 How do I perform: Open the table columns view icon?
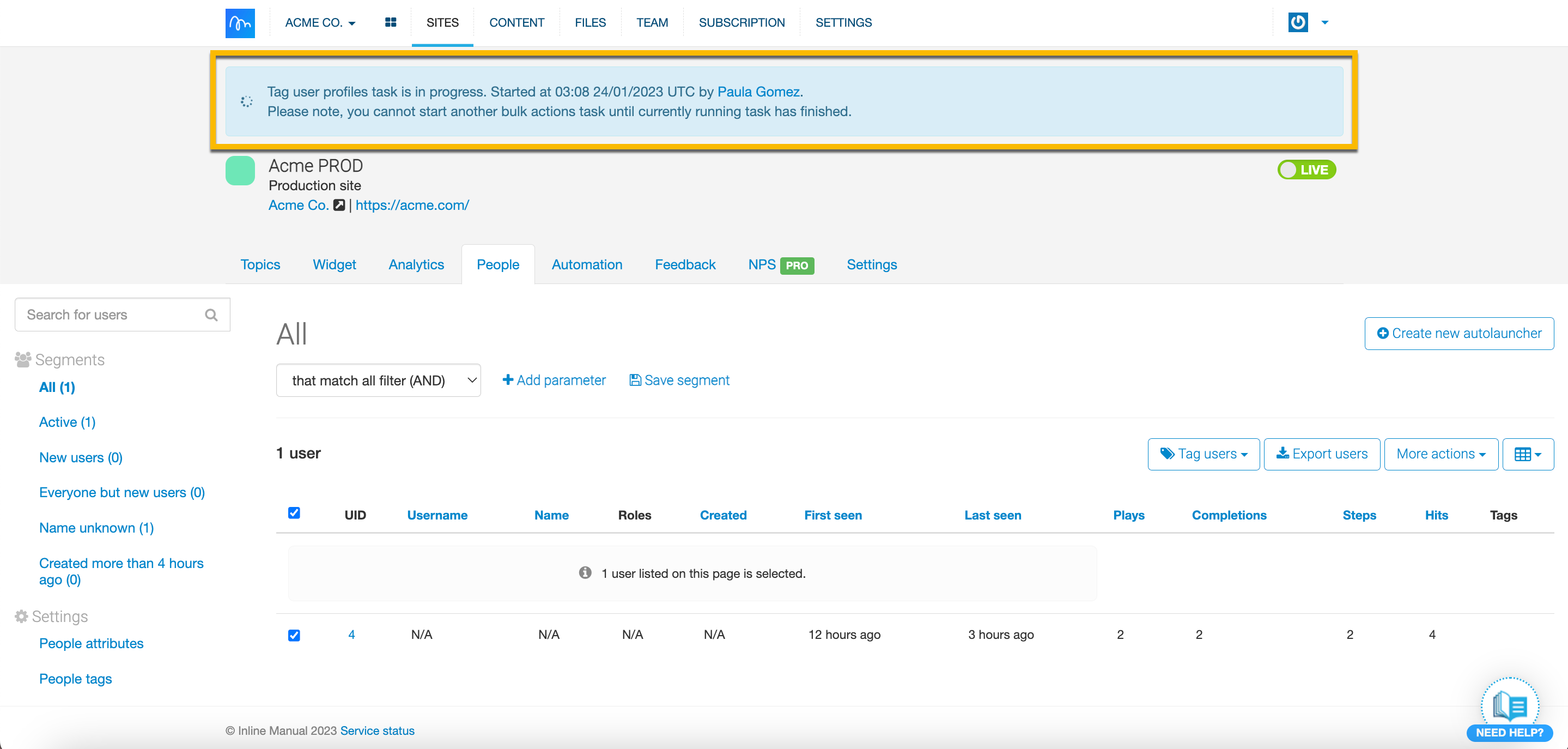(1527, 454)
